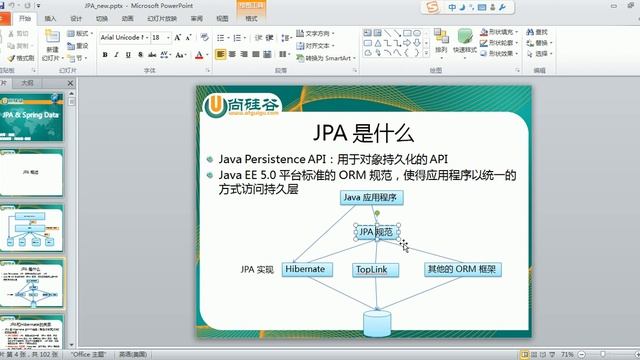Open the Text Direction (文字方向) dropdown
This screenshot has height=360, width=640.
click(315, 33)
